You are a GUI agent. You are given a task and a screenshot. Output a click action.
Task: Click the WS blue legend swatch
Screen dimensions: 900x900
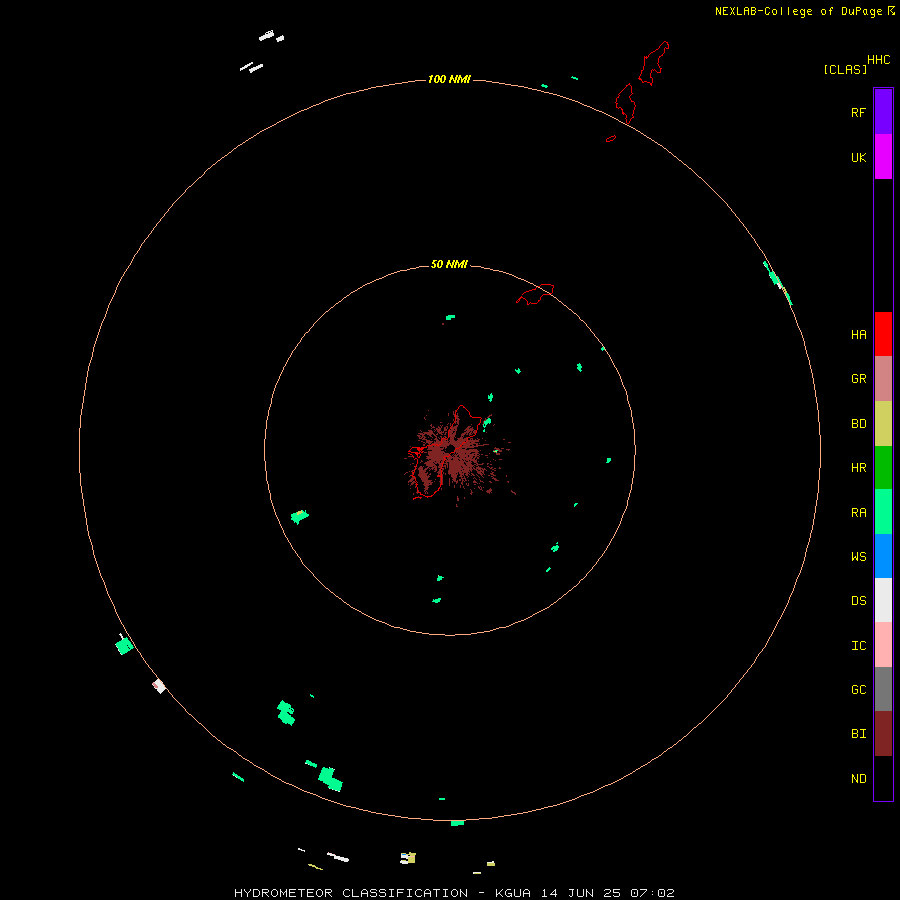point(883,556)
